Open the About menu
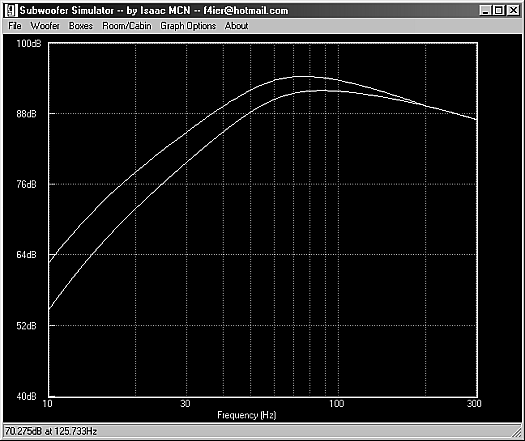The image size is (525, 441). [x=236, y=26]
